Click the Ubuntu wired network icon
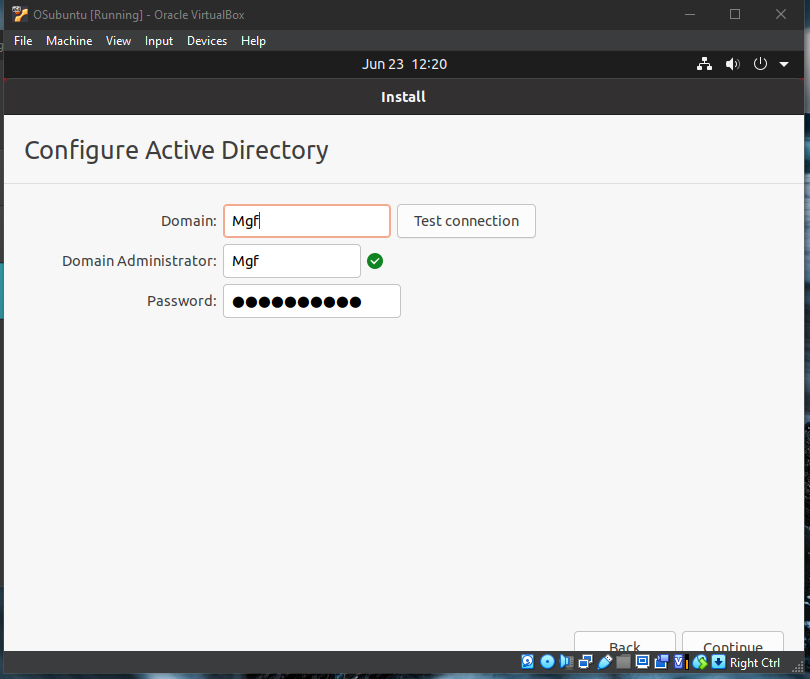The height and width of the screenshot is (679, 810). point(705,64)
